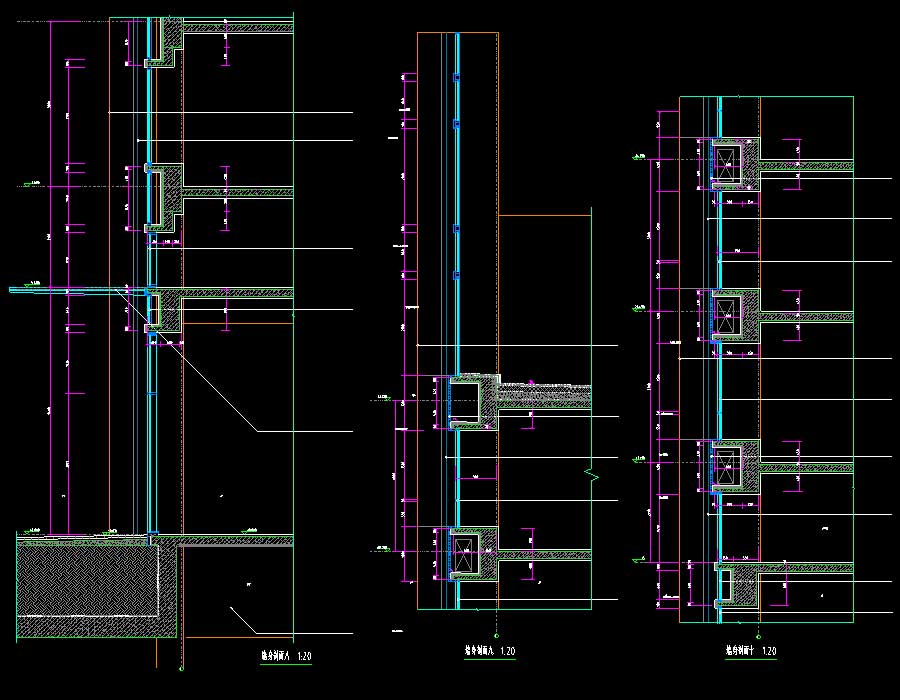Select the axis circle marker below 墙身剖面十 section
The image size is (900, 700).
point(758,636)
